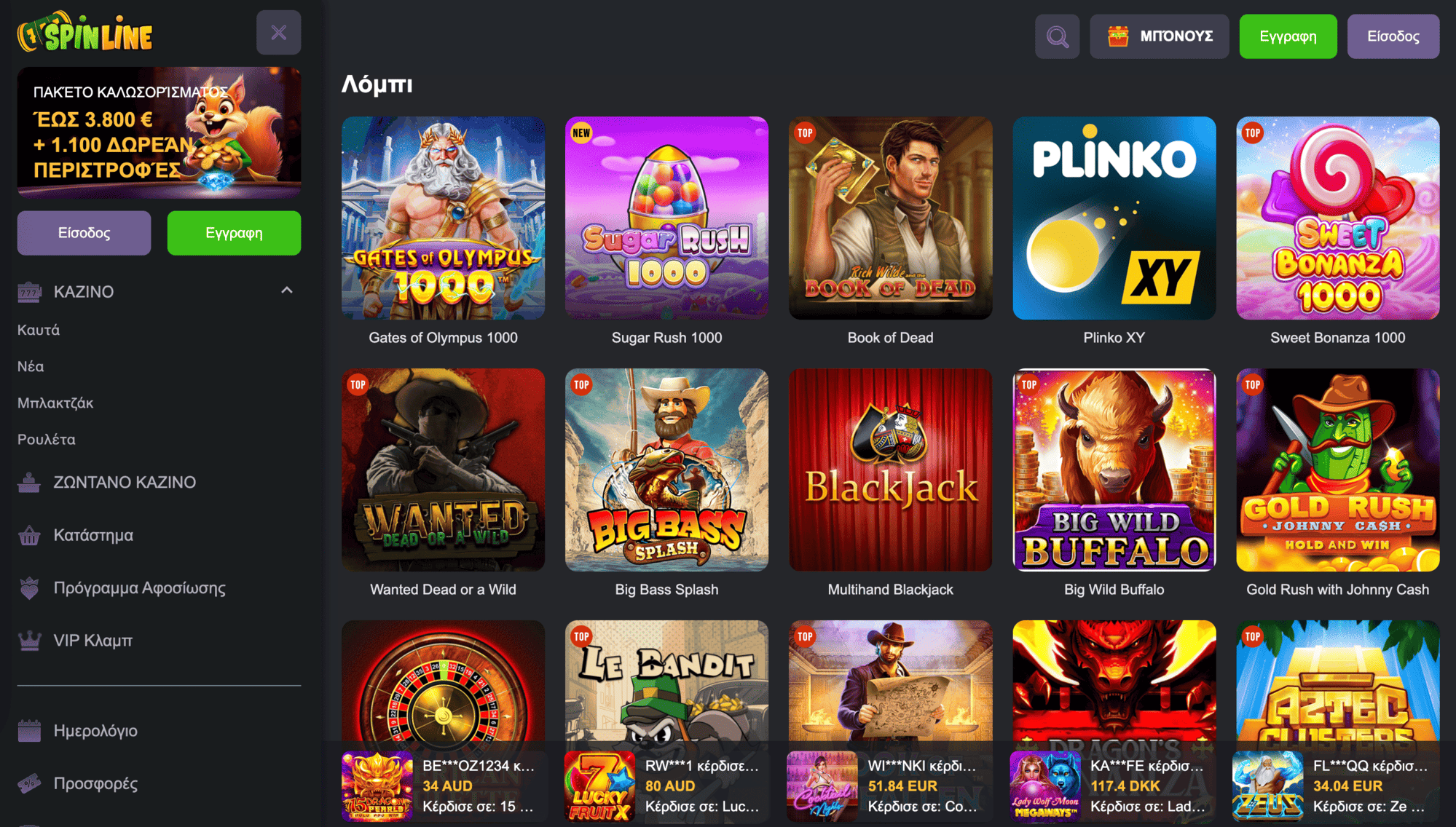Close the sidebar with X button
This screenshot has width=1456, height=827.
click(x=278, y=32)
